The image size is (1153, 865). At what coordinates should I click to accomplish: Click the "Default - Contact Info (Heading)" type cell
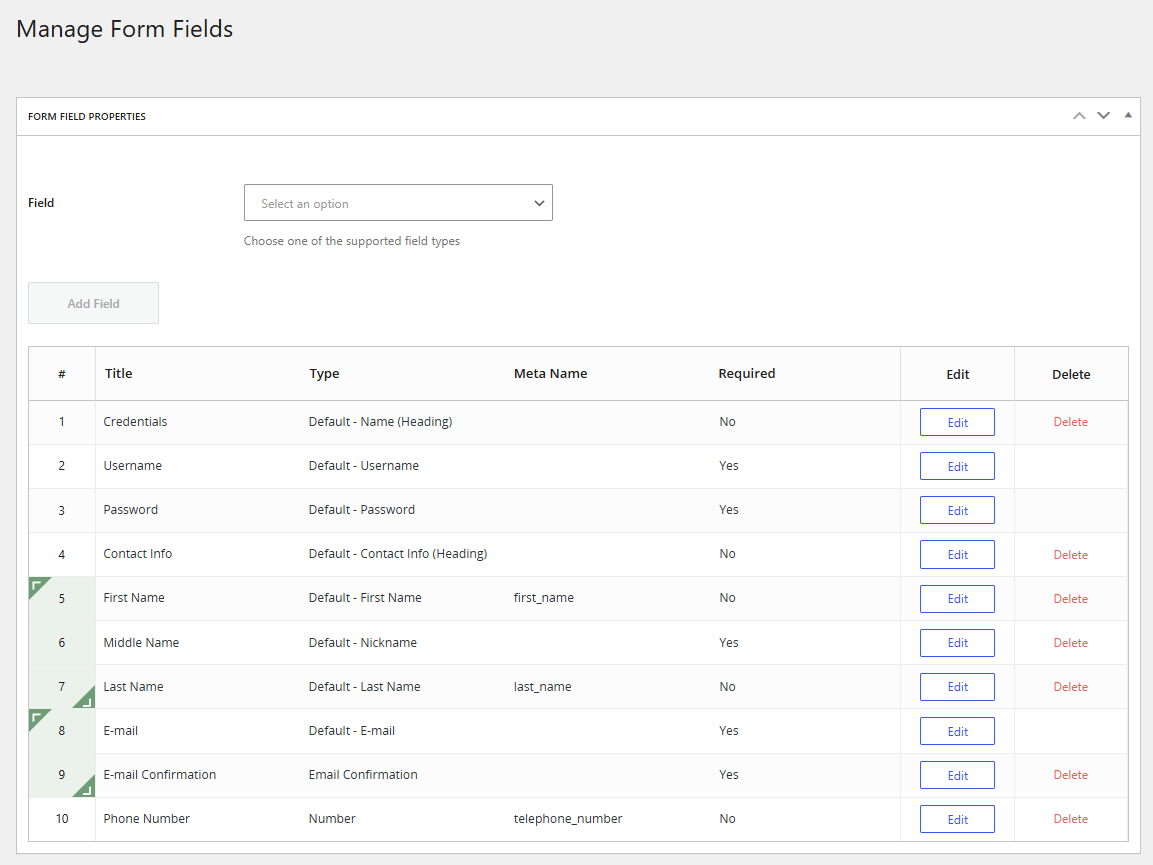point(398,554)
